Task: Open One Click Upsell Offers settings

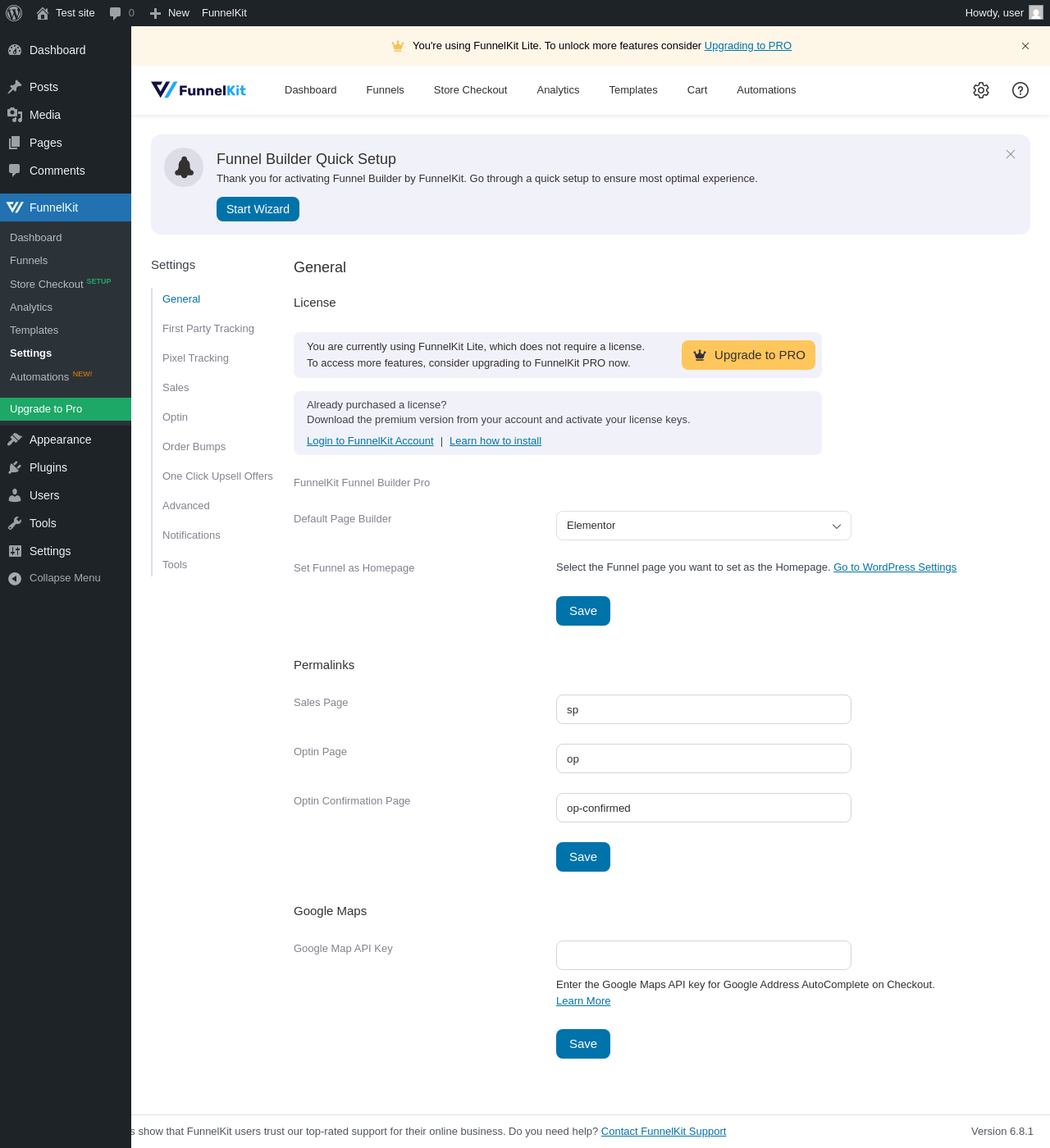Action: [x=217, y=476]
